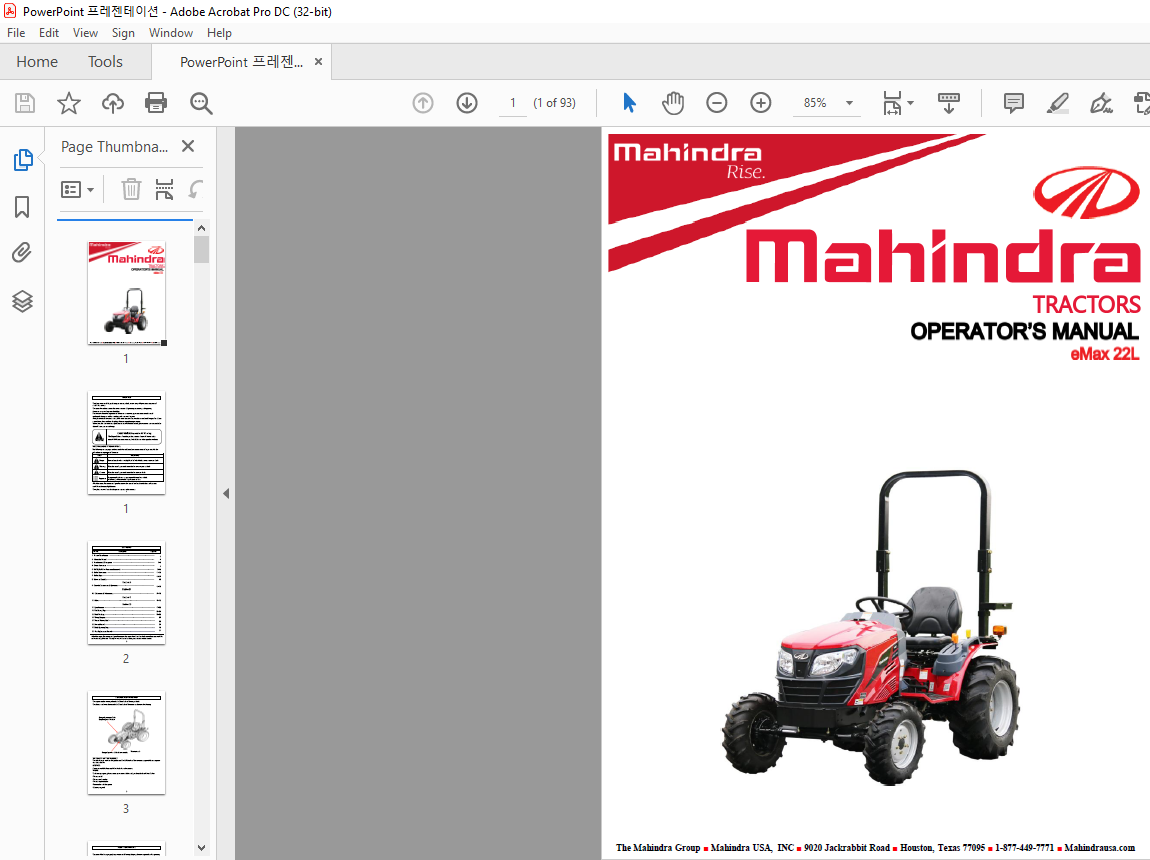Click 'eMax 22L' model text
This screenshot has height=860, width=1150.
1105,354
